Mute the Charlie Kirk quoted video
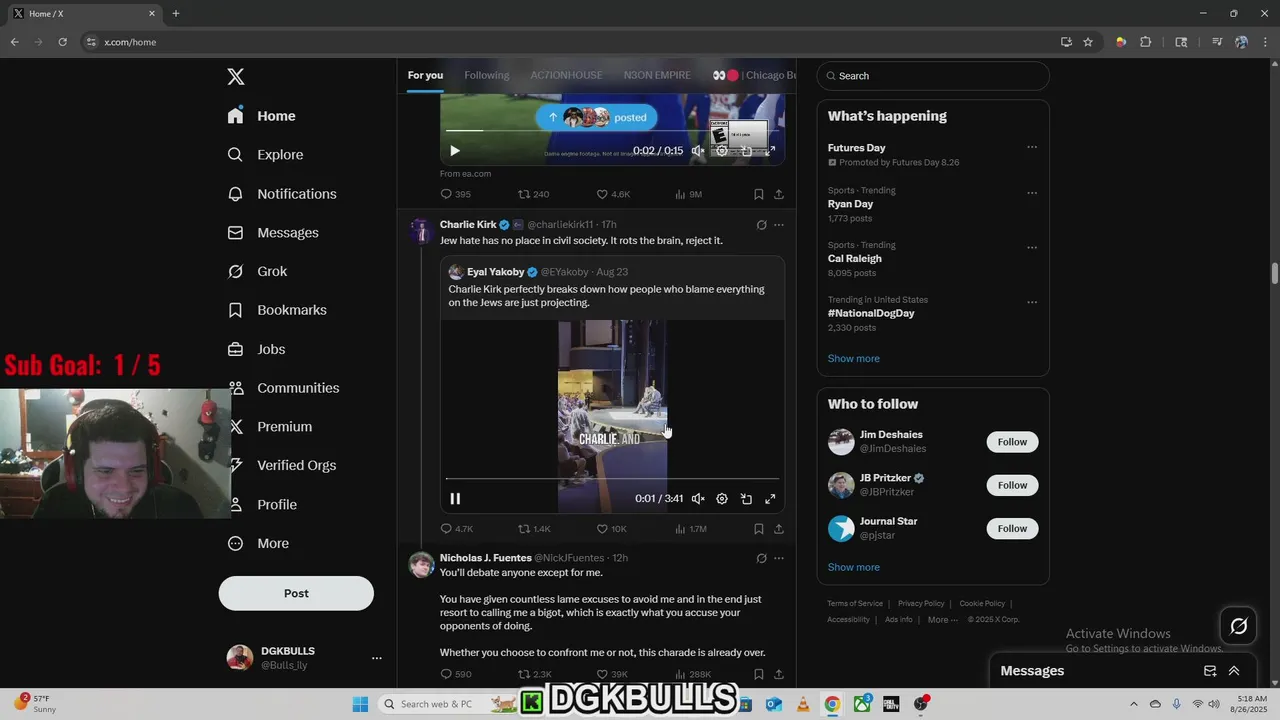This screenshot has height=720, width=1280. [x=698, y=499]
